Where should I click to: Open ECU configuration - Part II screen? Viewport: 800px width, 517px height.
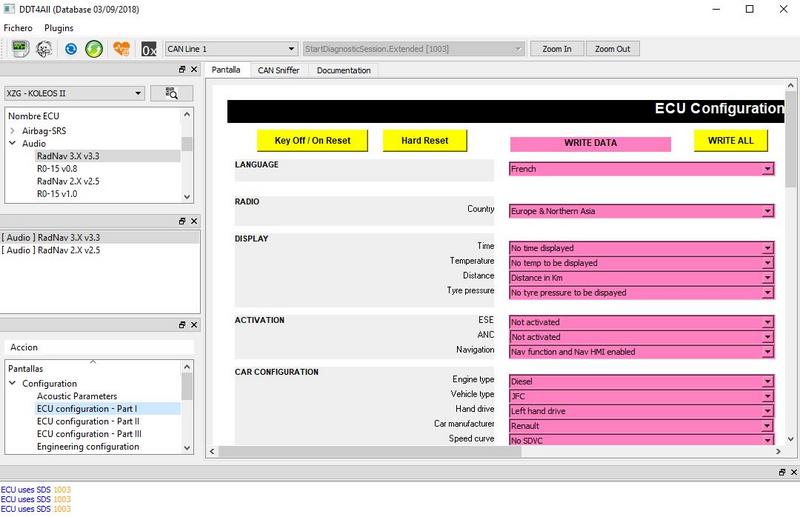click(x=88, y=422)
